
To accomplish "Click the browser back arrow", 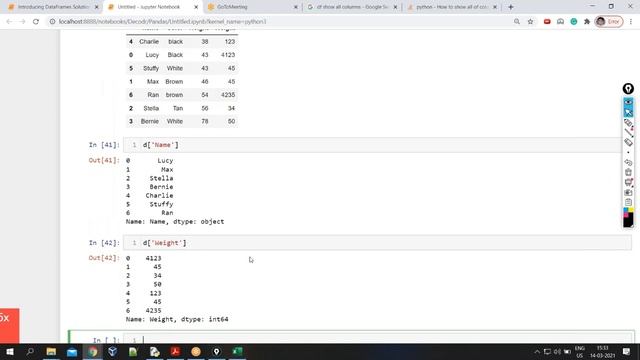I will [x=9, y=22].
